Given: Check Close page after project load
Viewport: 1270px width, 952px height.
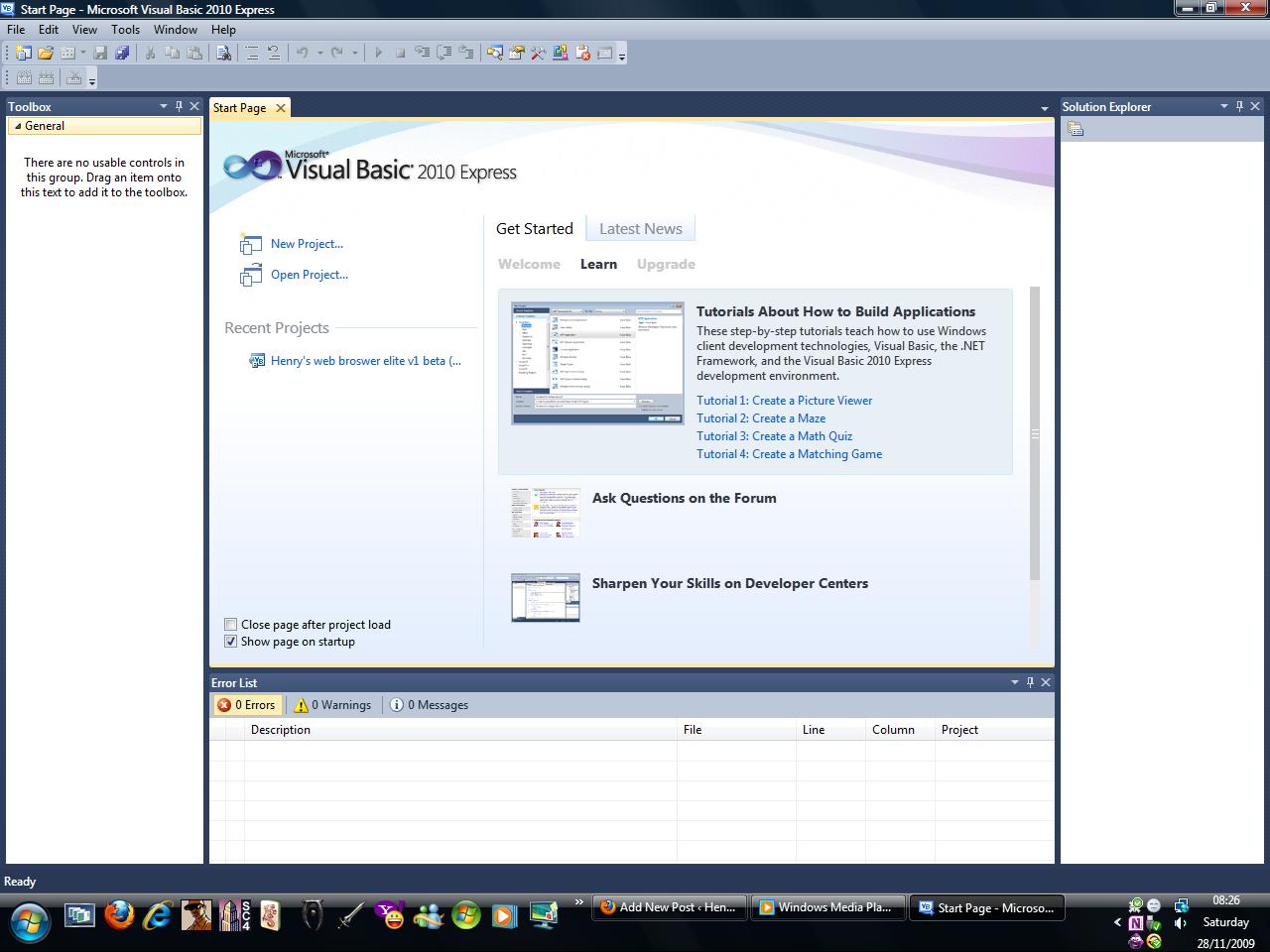Looking at the screenshot, I should tap(231, 625).
